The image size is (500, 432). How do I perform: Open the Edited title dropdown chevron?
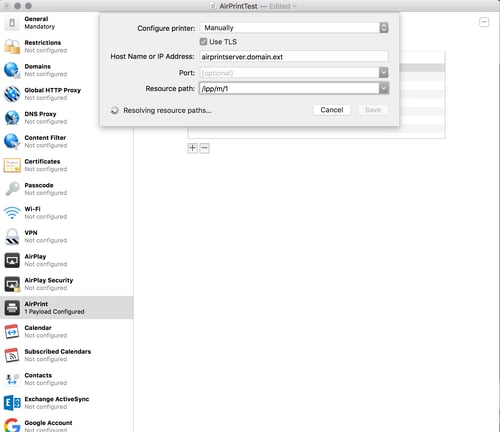pos(294,6)
